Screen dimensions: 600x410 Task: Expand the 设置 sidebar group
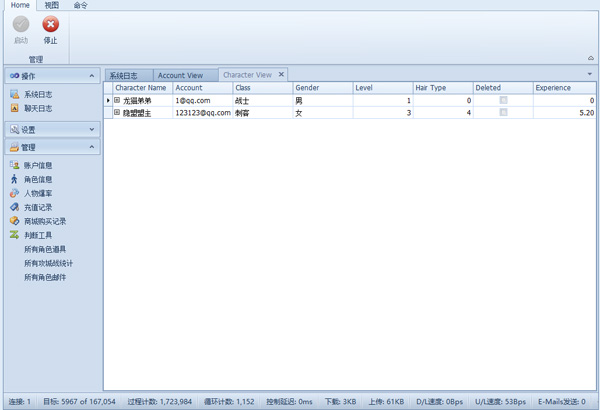[92, 129]
